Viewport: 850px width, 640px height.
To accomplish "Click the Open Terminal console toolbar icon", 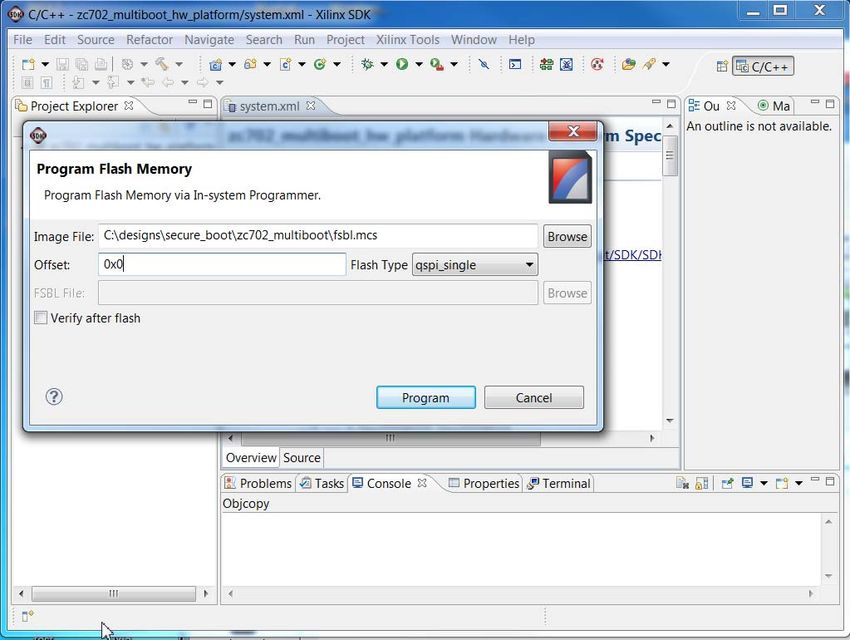I will [x=515, y=64].
